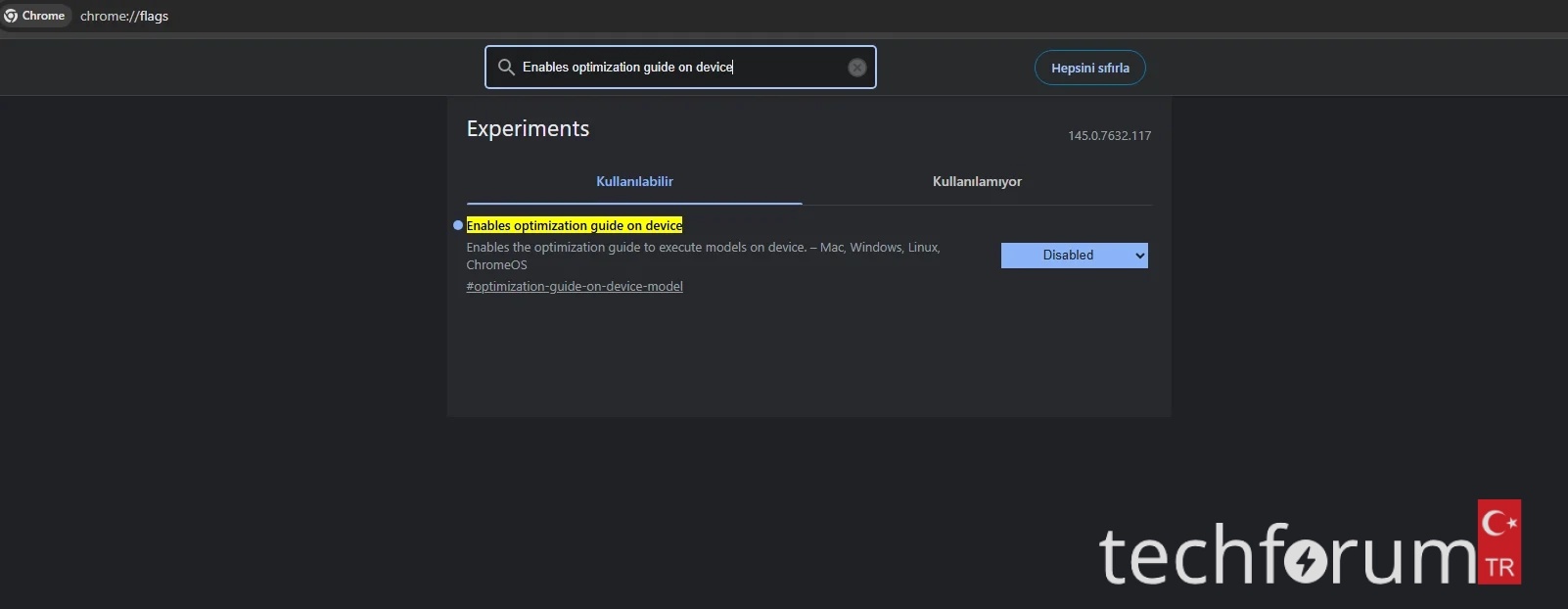Click the chrome://flags URL text

coord(124,16)
